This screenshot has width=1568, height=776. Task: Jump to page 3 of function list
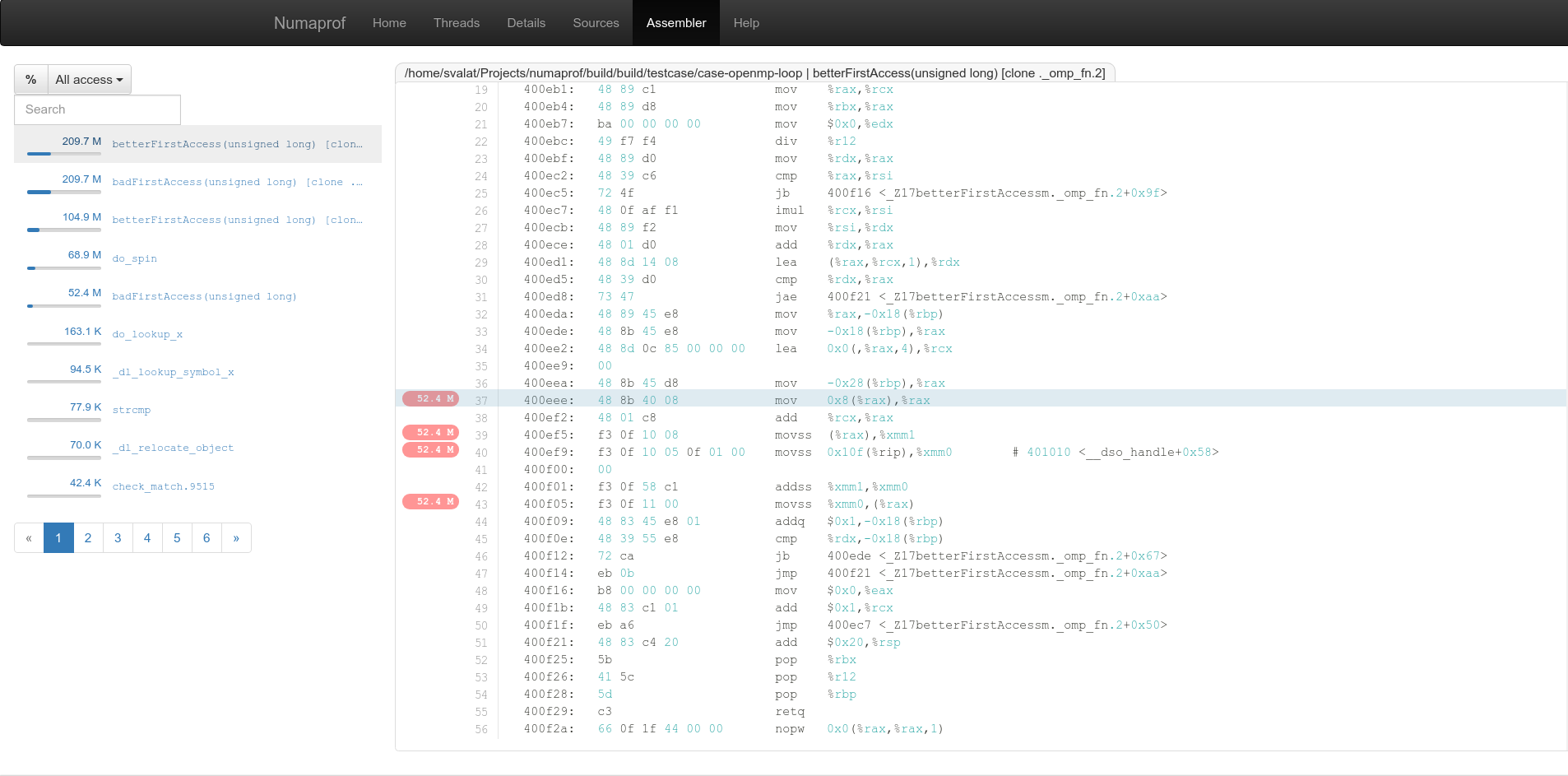[x=118, y=538]
